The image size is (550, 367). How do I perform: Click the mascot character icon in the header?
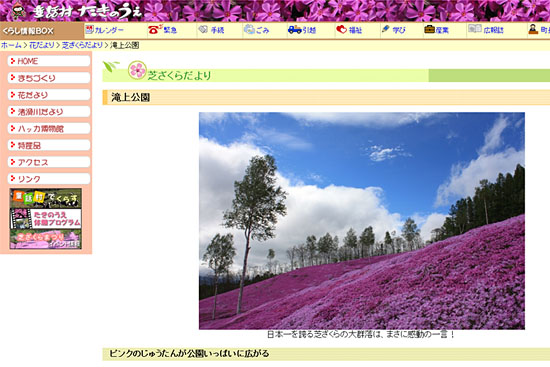[18, 11]
